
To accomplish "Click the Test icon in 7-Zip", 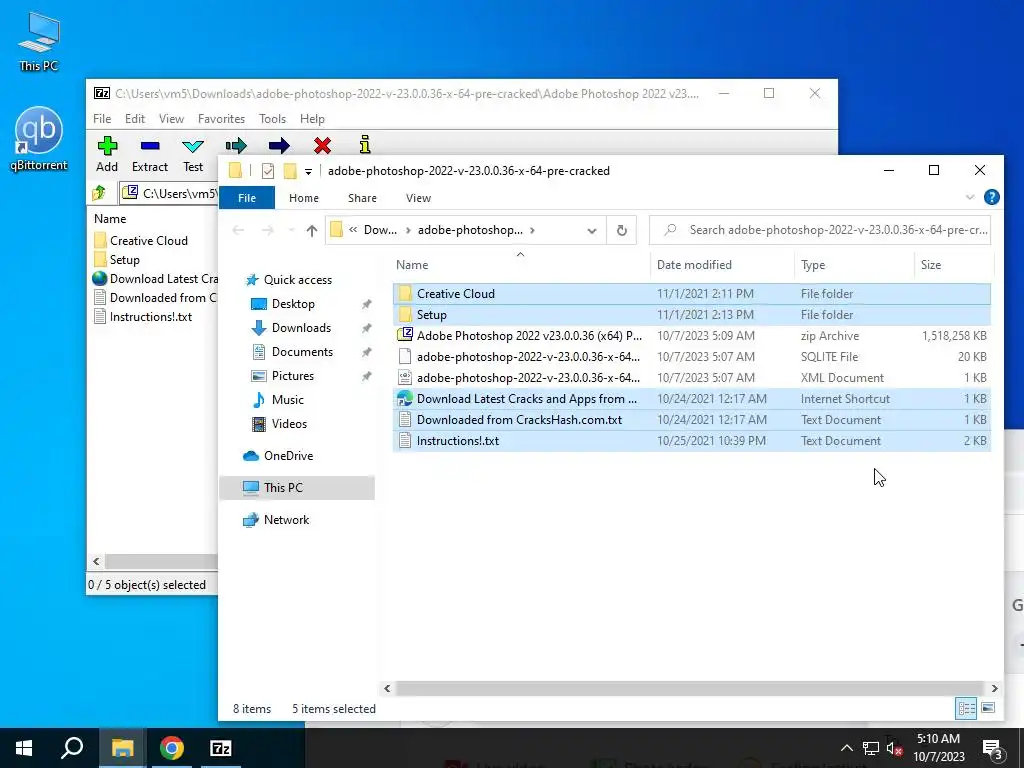I will click(193, 146).
